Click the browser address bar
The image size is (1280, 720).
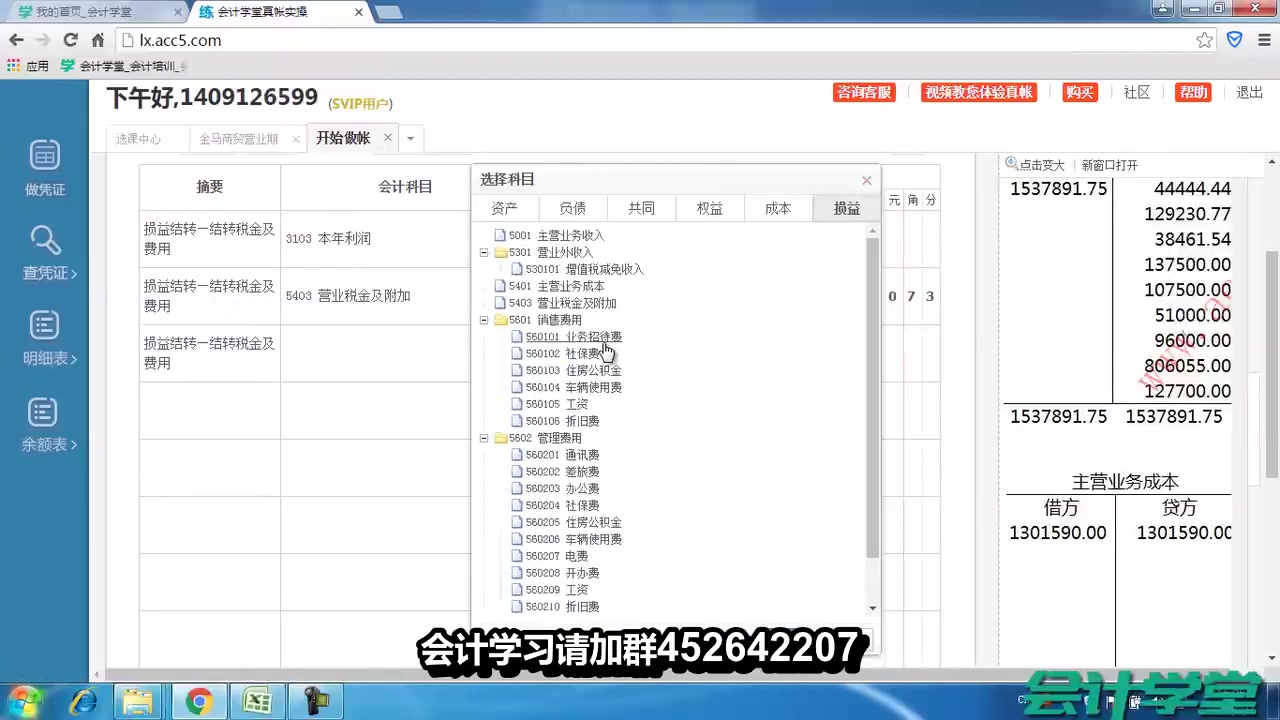click(660, 40)
